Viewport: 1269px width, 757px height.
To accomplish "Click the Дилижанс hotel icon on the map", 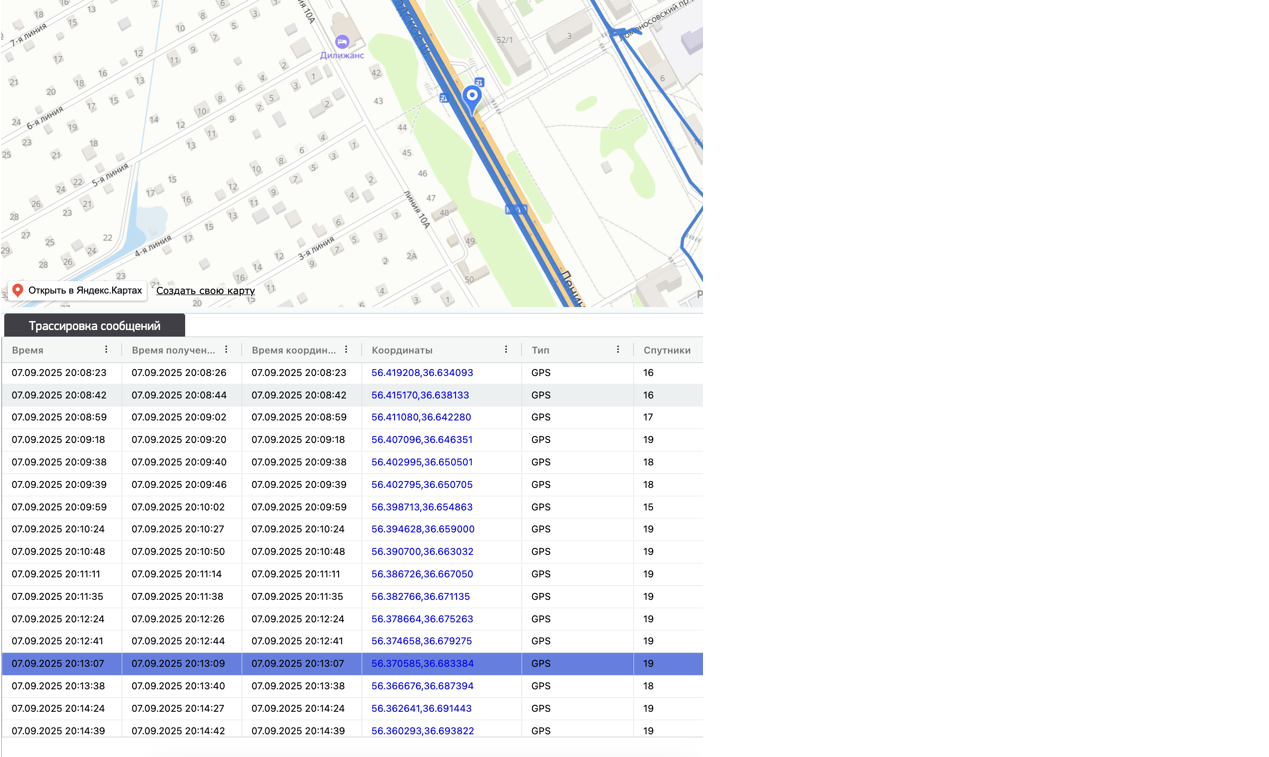I will tap(342, 42).
